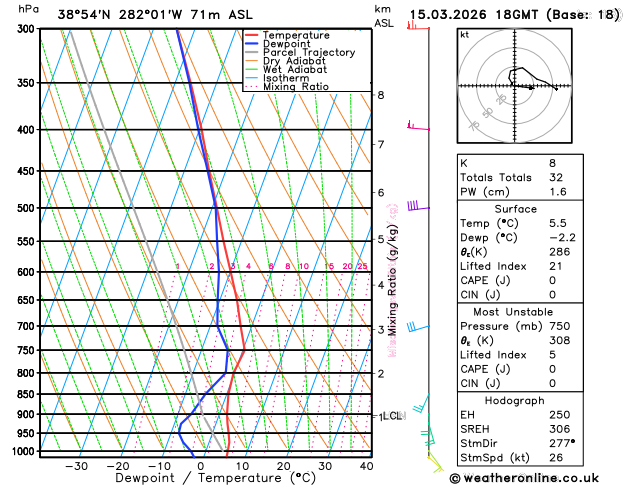Select the Dry Adiabat legend label
The image size is (629, 486).
click(294, 61)
